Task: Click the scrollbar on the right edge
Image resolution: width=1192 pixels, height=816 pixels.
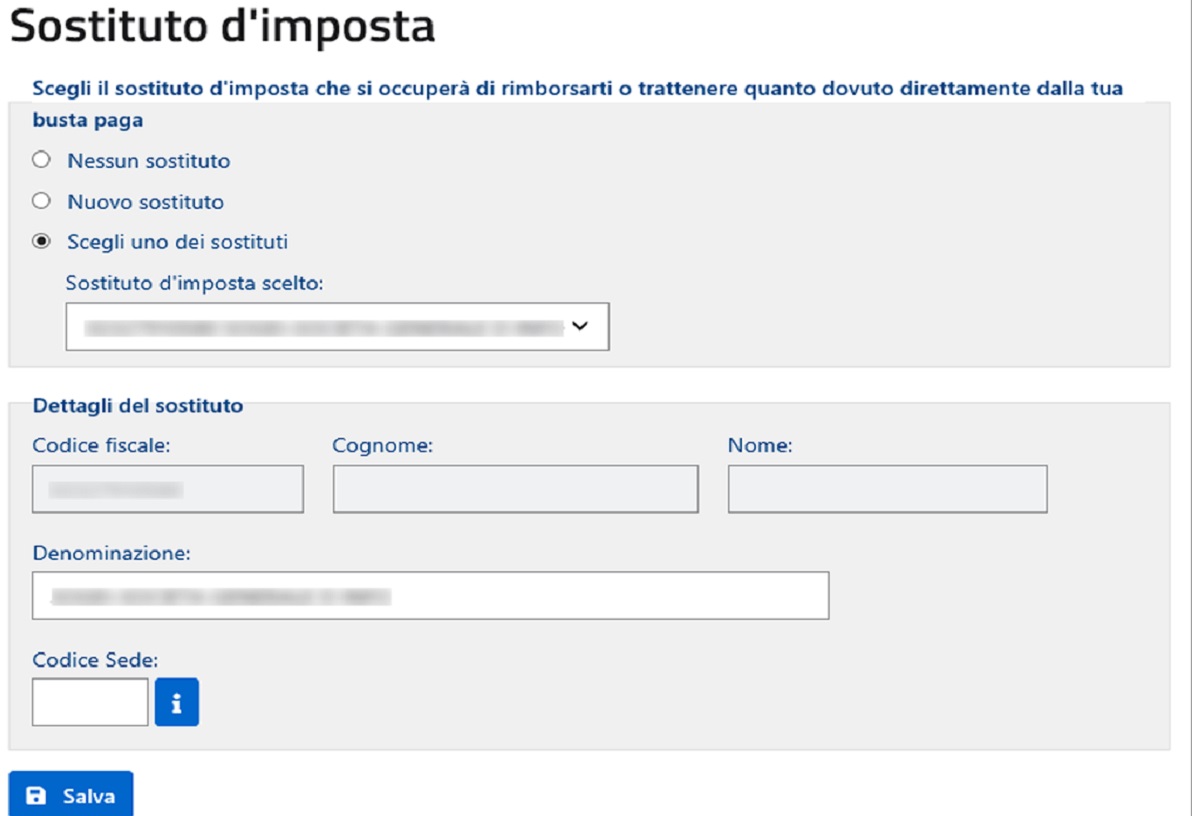Action: [x=1186, y=408]
